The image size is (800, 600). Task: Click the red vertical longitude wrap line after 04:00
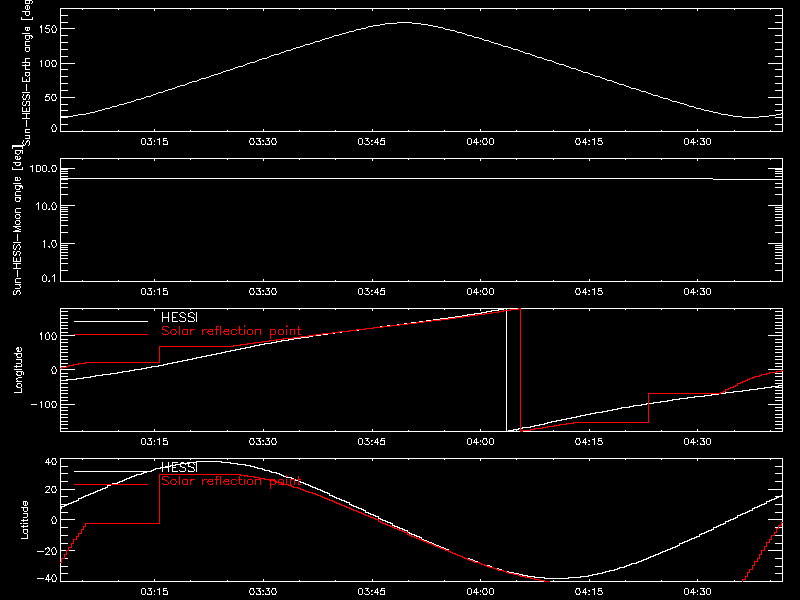coord(520,370)
